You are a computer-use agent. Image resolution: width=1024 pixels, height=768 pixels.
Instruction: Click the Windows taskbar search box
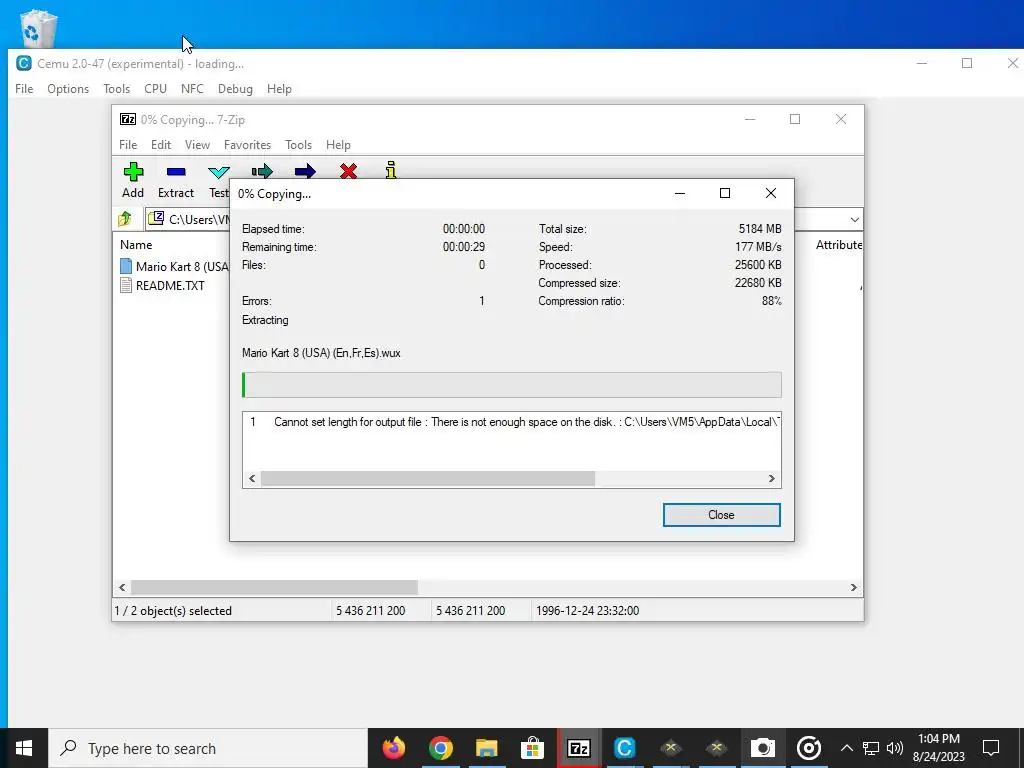208,748
